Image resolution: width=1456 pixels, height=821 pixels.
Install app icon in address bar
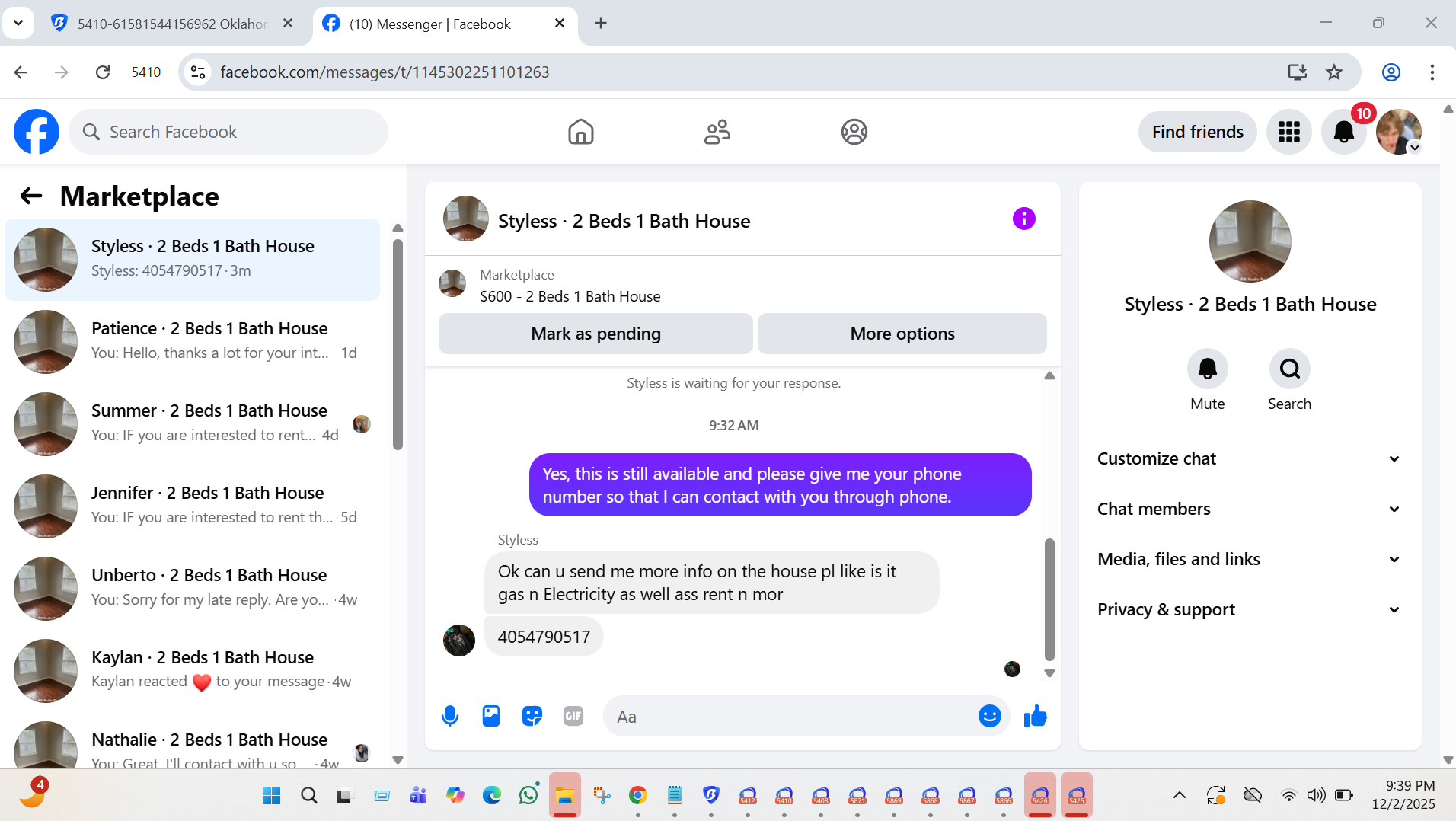pyautogui.click(x=1297, y=72)
